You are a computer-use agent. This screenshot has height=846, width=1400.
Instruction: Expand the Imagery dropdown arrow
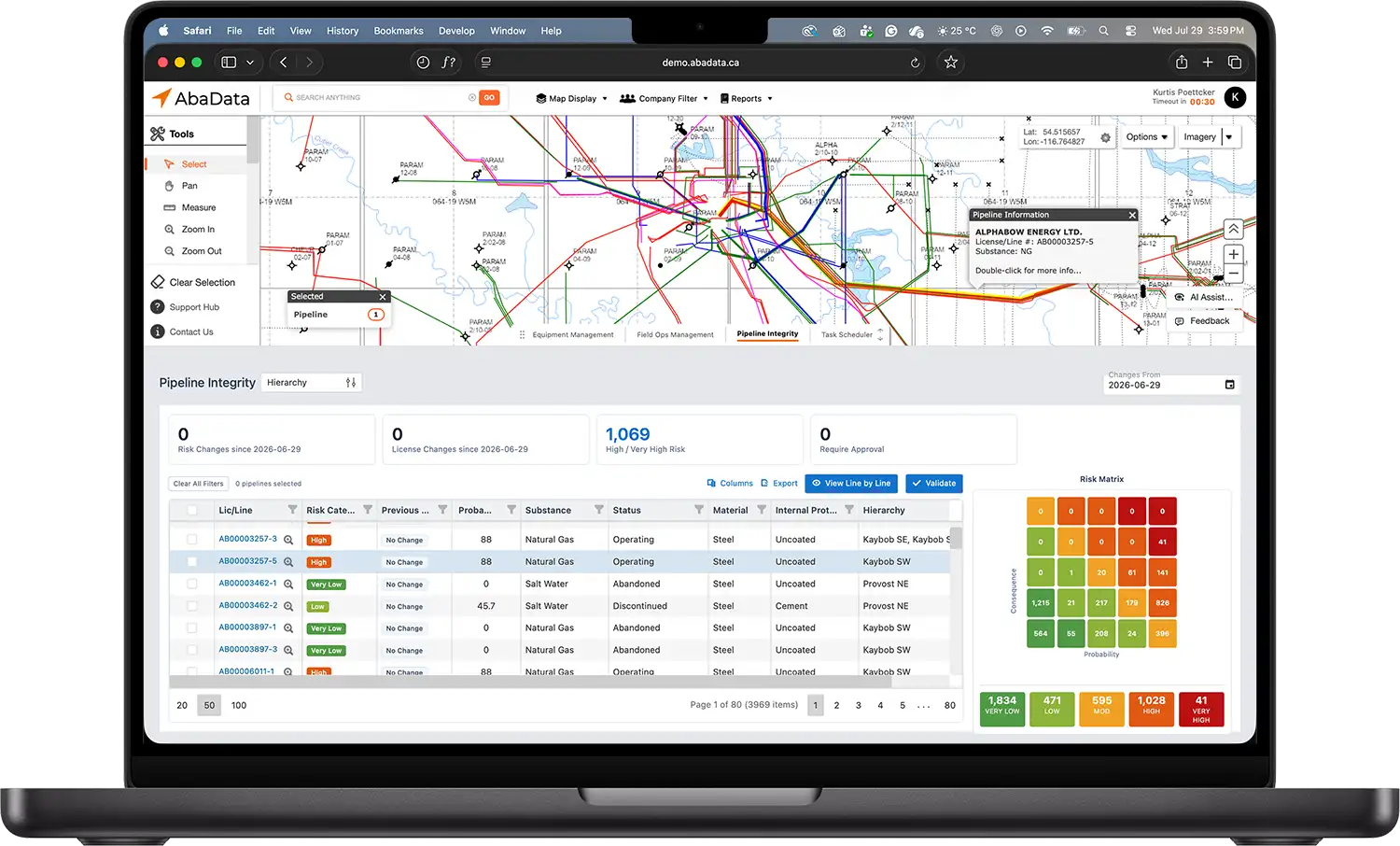(1229, 137)
